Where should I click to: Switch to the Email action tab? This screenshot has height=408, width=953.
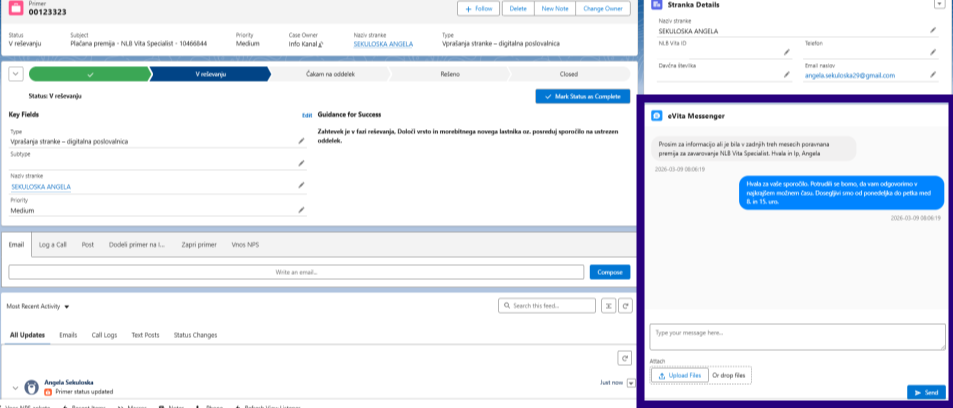pyautogui.click(x=16, y=244)
